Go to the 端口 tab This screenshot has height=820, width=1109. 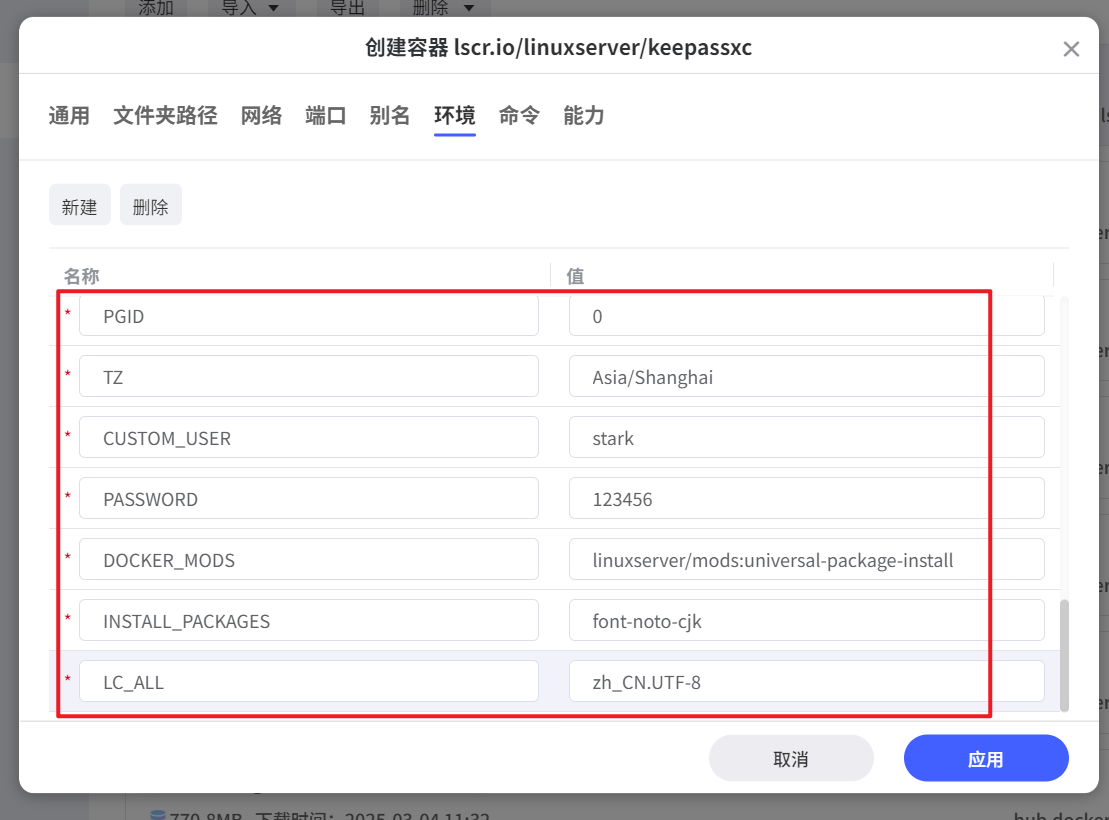click(x=325, y=115)
